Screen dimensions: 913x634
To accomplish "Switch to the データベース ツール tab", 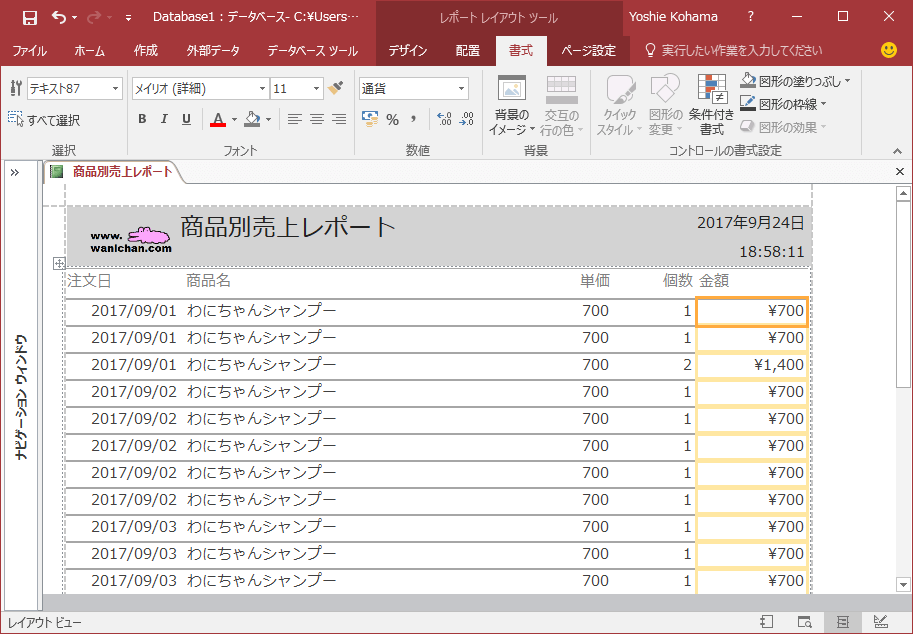I will (312, 51).
